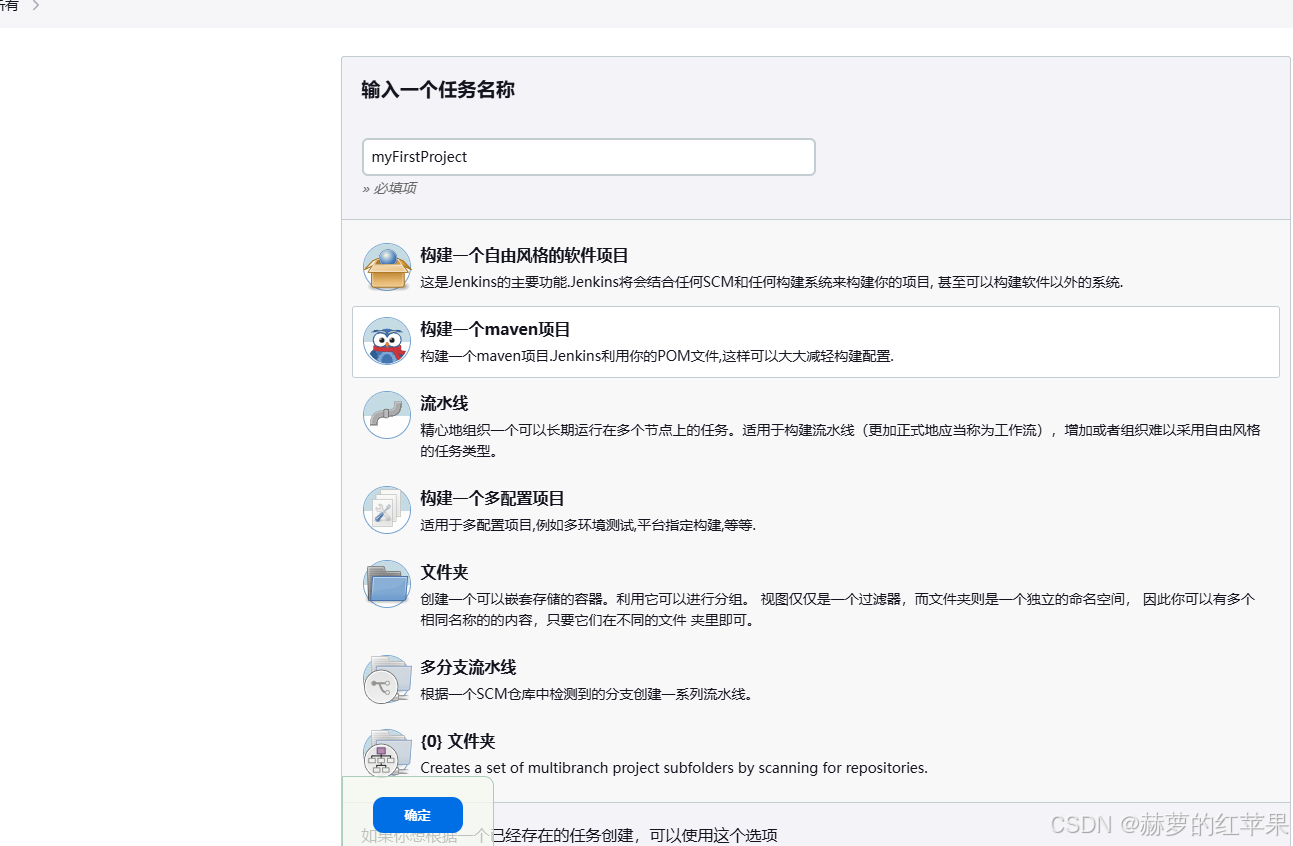Choose the maven project owl icon
Viewport: 1293px width, 846px height.
pos(386,341)
